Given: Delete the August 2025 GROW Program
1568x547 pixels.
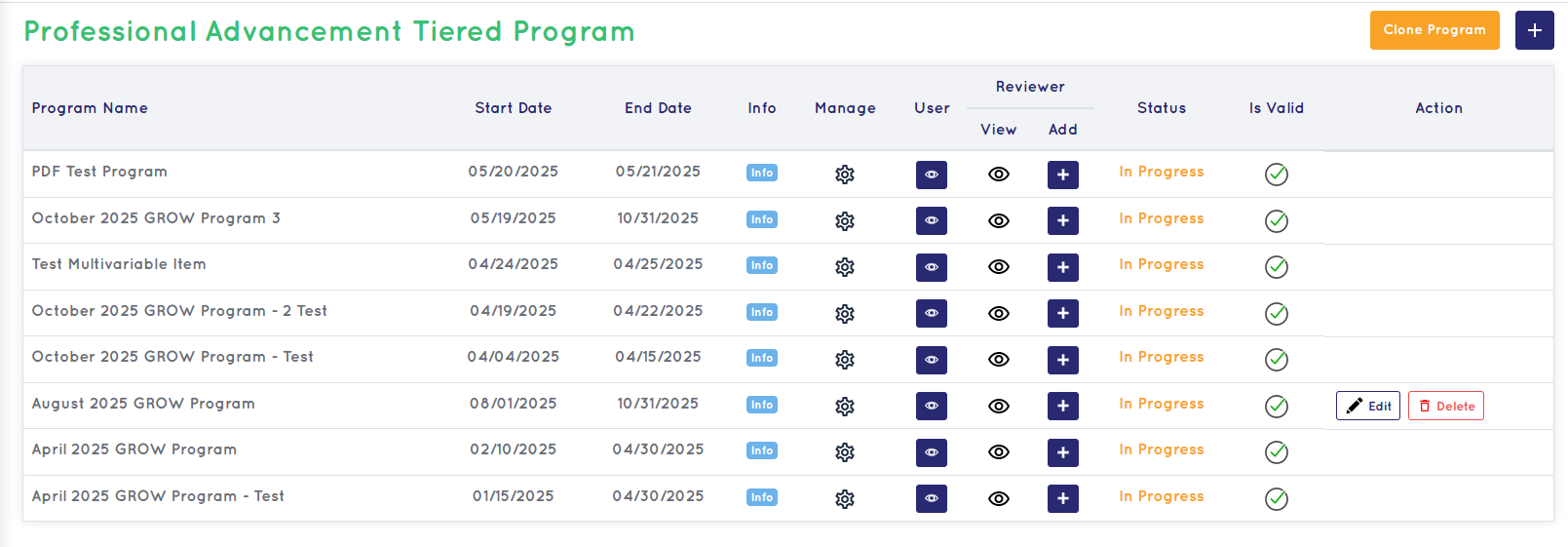Looking at the screenshot, I should (1446, 407).
